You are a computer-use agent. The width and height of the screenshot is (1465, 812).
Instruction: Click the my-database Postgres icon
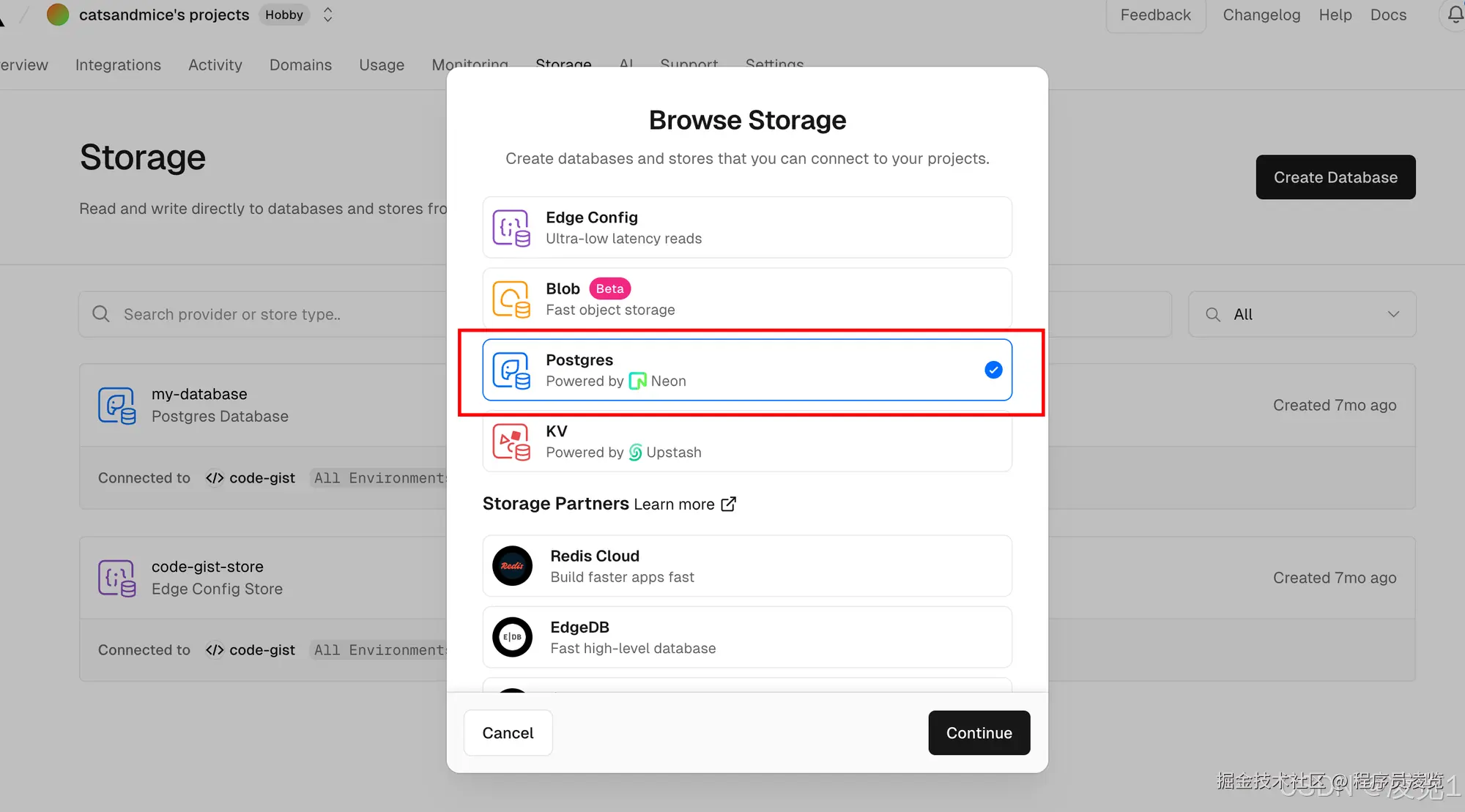117,406
